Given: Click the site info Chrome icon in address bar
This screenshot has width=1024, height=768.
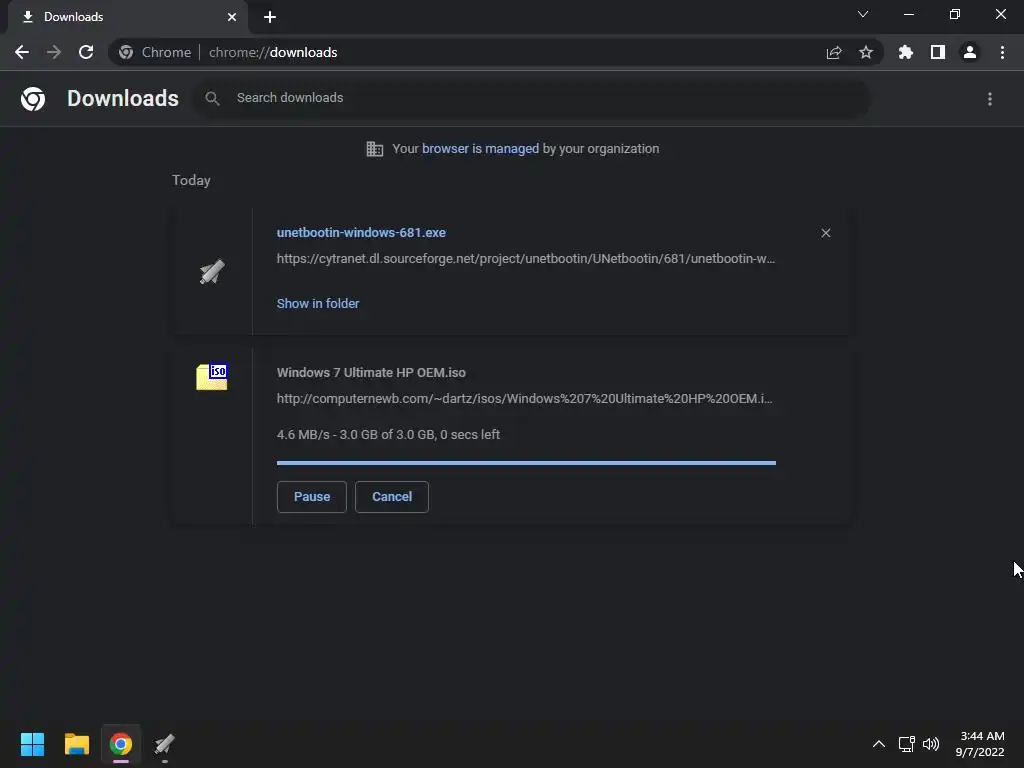Looking at the screenshot, I should pos(126,52).
